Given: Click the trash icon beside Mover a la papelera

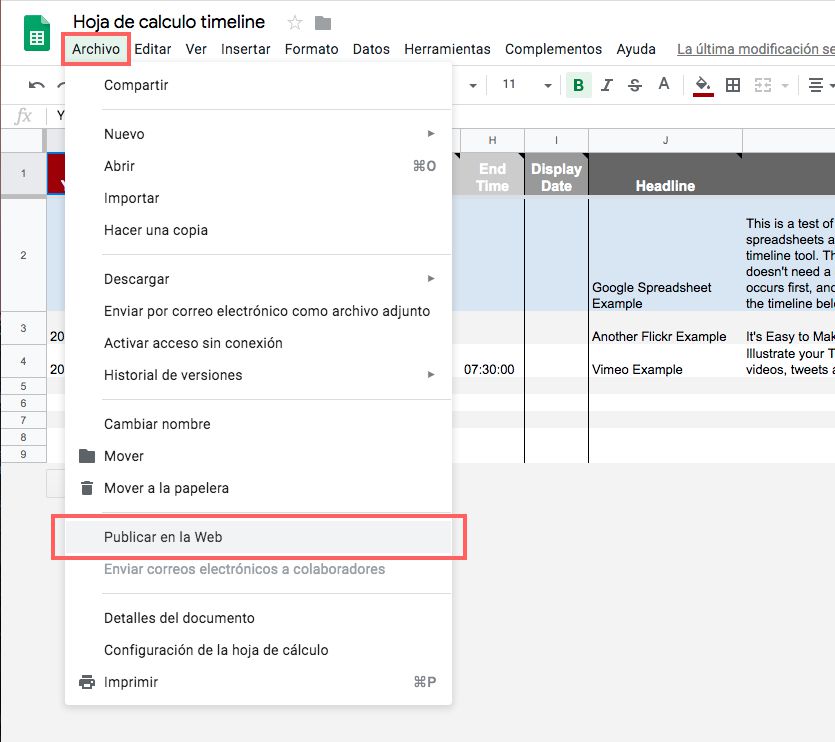Looking at the screenshot, I should point(87,488).
